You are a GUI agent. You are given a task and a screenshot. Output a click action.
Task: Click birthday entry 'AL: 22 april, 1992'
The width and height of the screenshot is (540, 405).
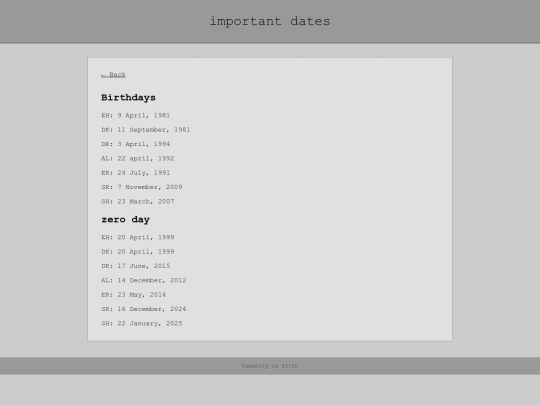tap(138, 158)
